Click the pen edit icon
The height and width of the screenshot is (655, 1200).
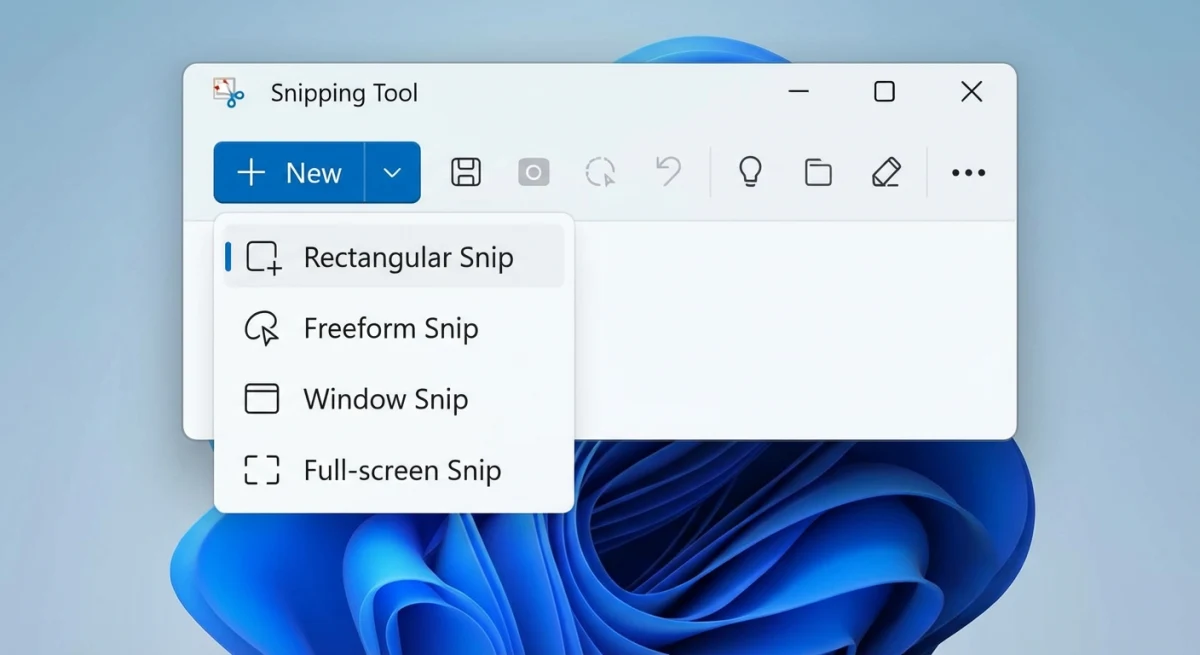click(x=886, y=172)
